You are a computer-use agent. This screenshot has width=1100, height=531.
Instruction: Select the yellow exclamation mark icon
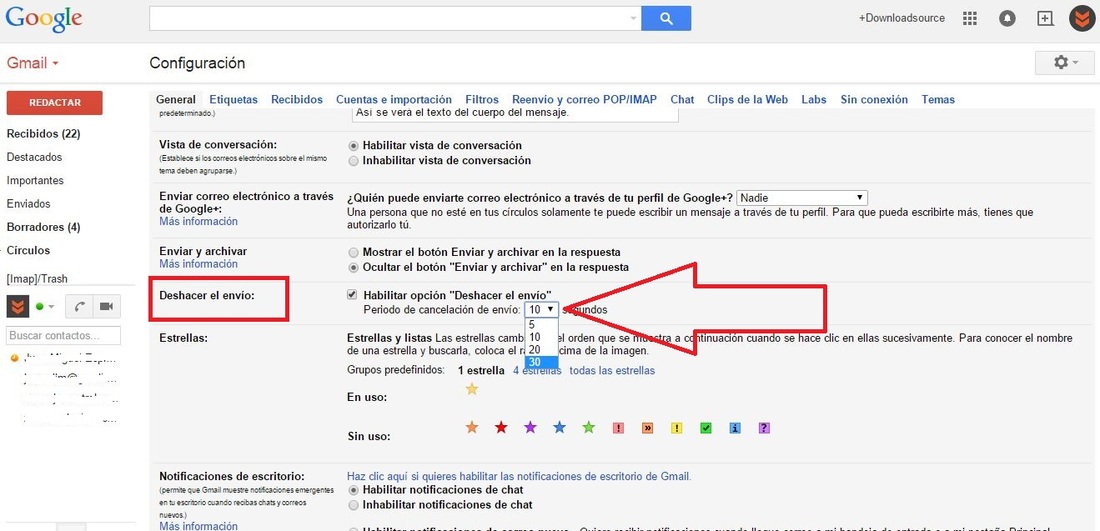(x=676, y=428)
